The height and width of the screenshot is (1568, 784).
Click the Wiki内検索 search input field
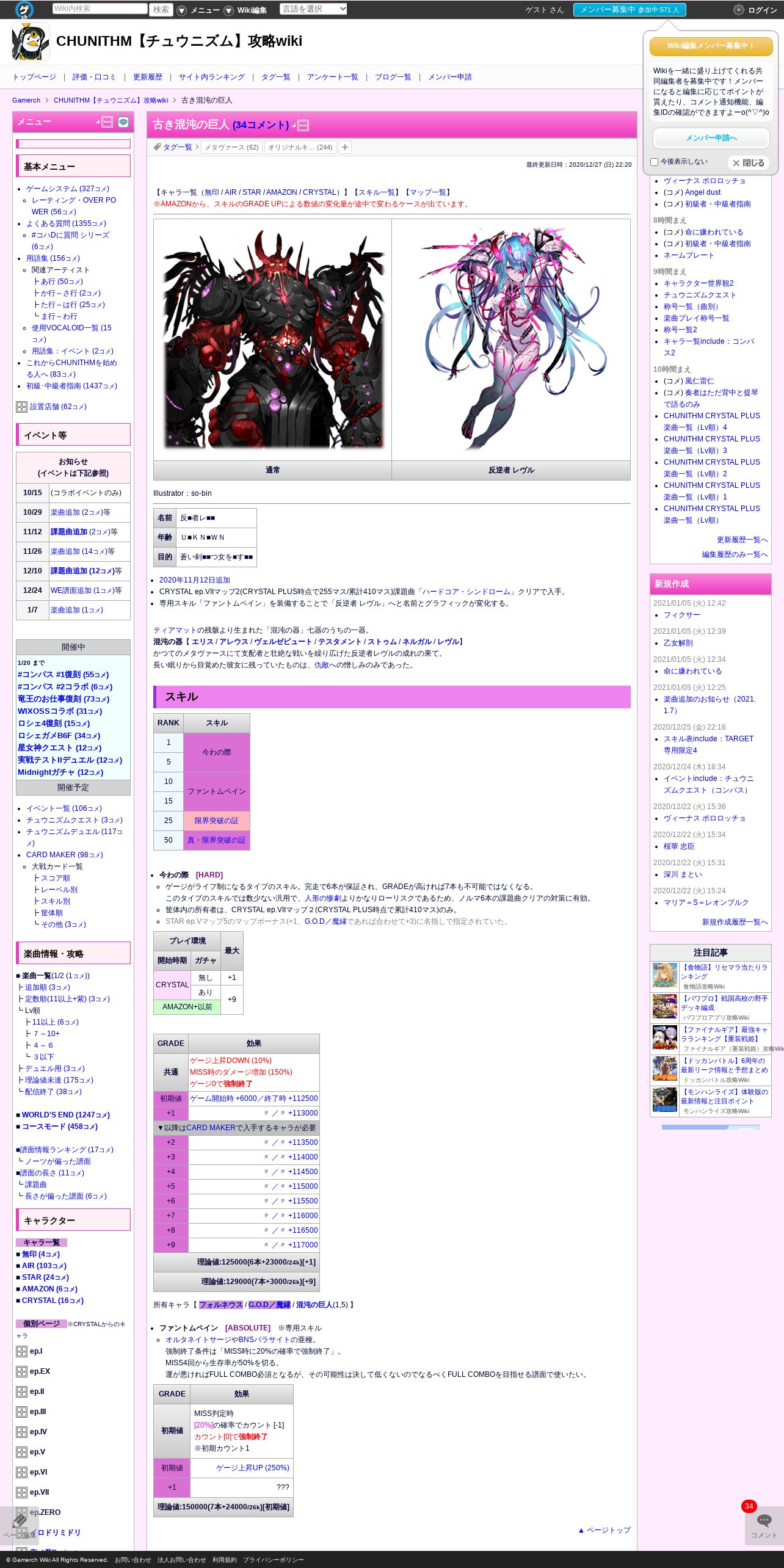click(100, 9)
